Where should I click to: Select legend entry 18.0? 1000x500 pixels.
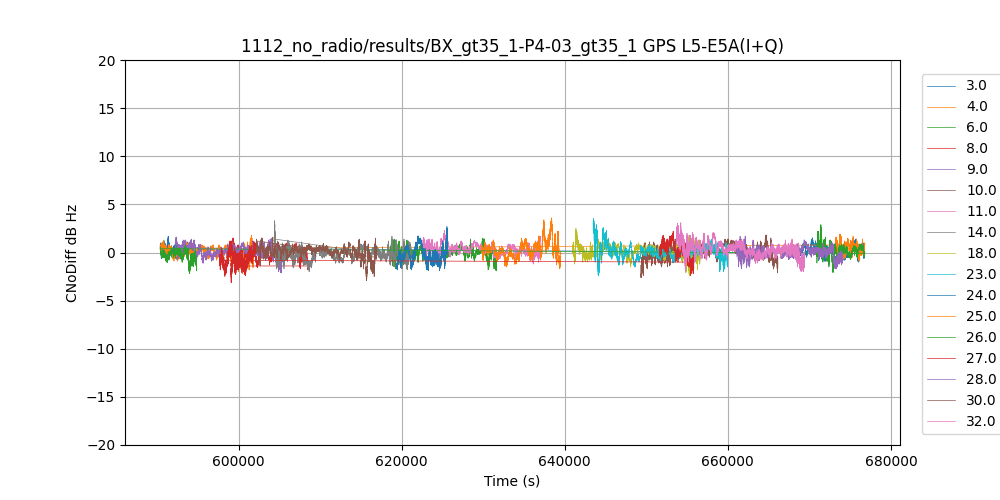click(x=980, y=254)
